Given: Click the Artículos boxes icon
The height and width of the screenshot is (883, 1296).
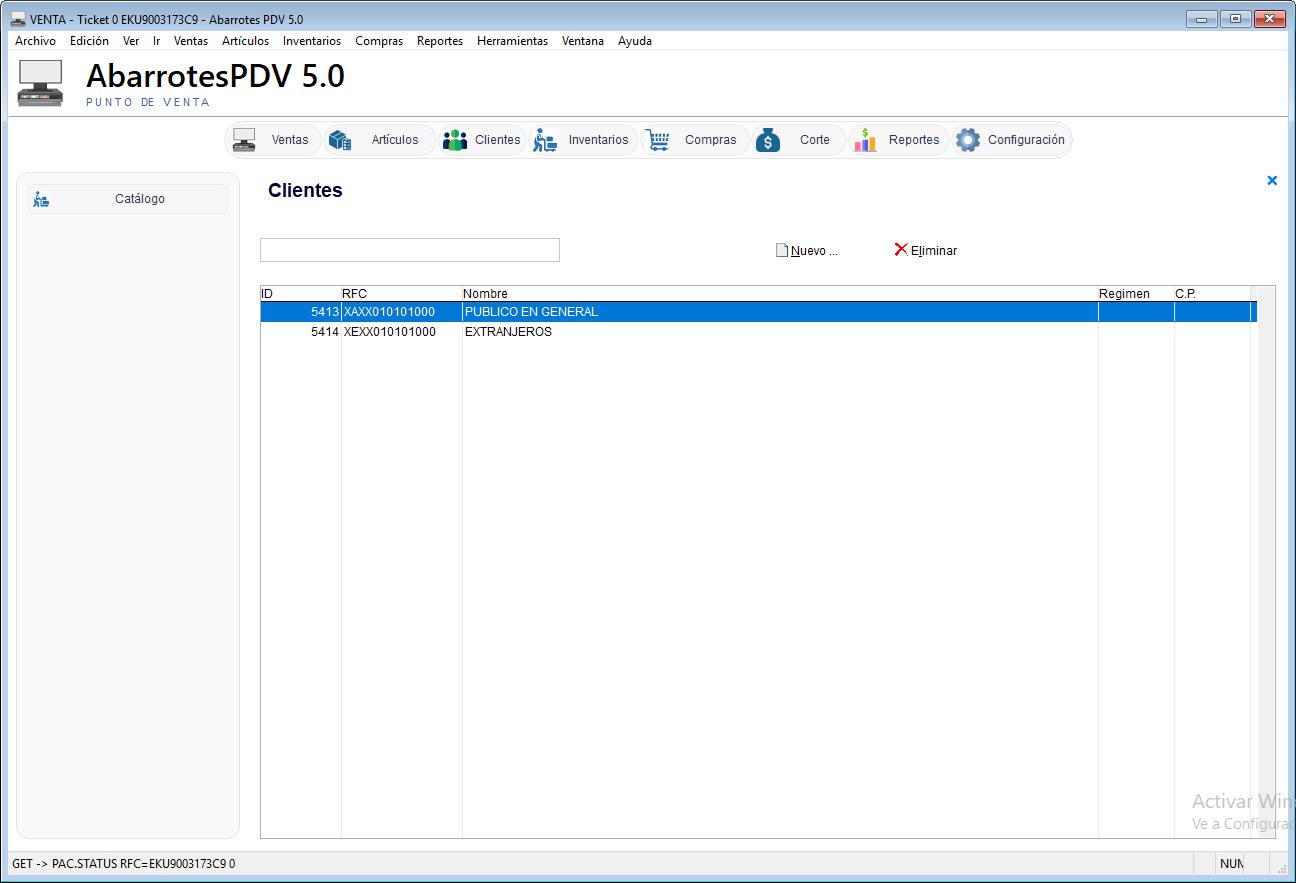Looking at the screenshot, I should (x=340, y=140).
